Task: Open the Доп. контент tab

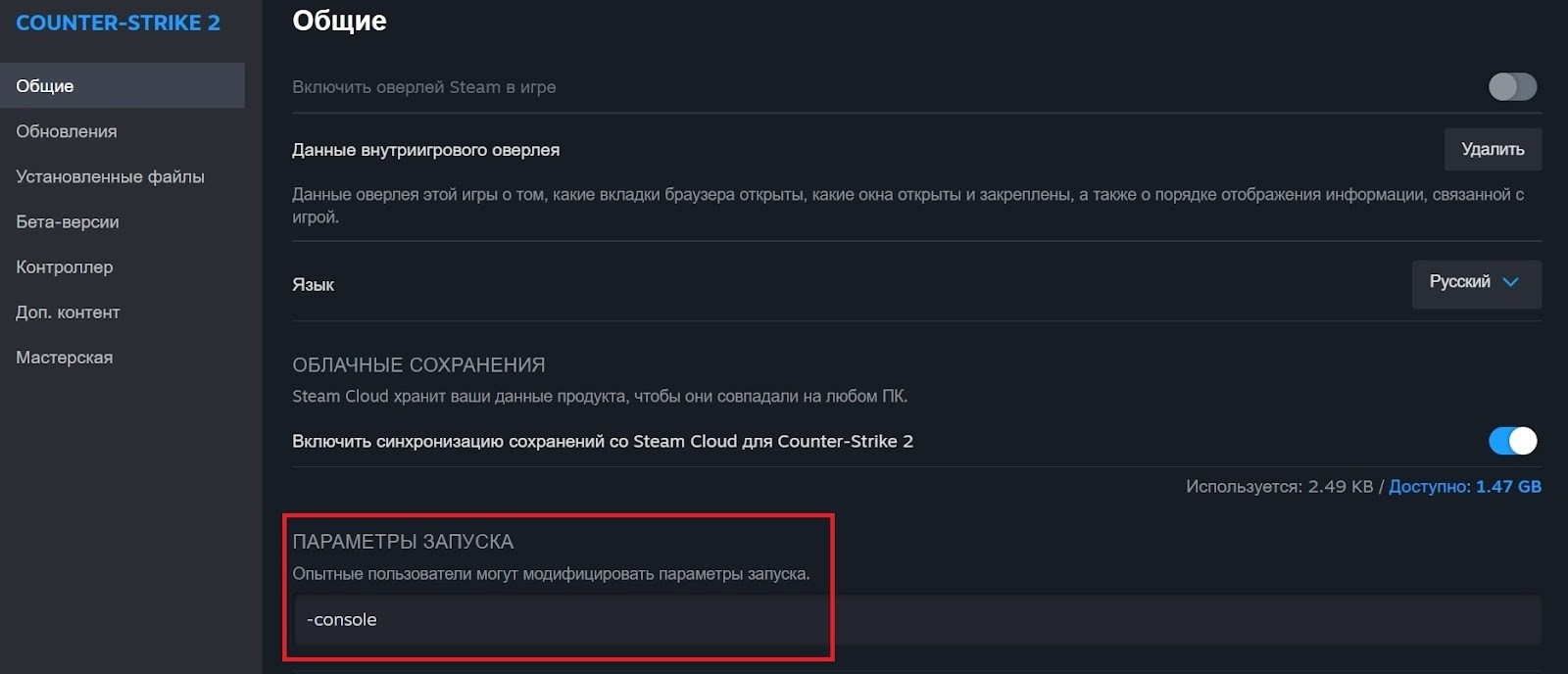Action: [x=68, y=313]
